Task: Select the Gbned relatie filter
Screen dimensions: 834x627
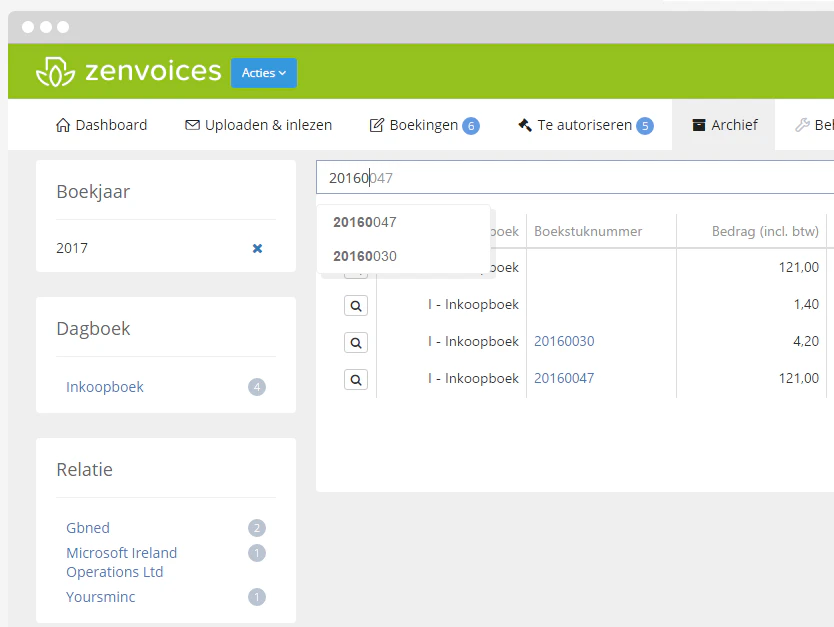Action: click(x=86, y=527)
